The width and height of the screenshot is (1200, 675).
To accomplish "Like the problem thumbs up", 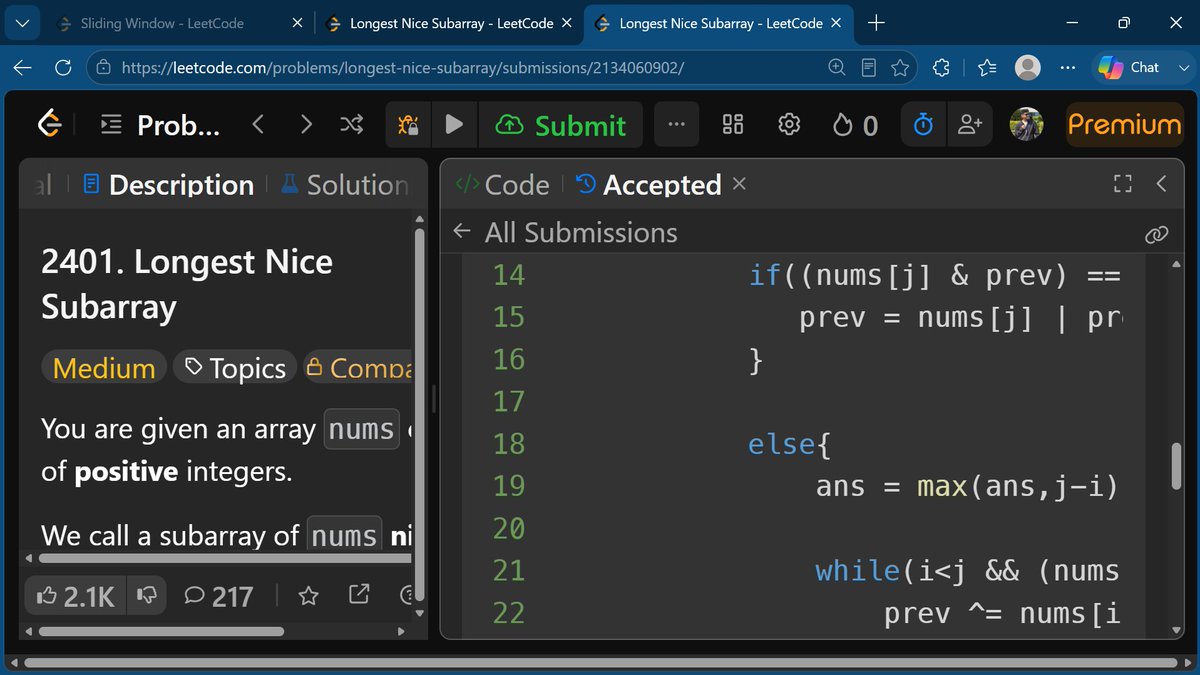I will click(x=75, y=597).
